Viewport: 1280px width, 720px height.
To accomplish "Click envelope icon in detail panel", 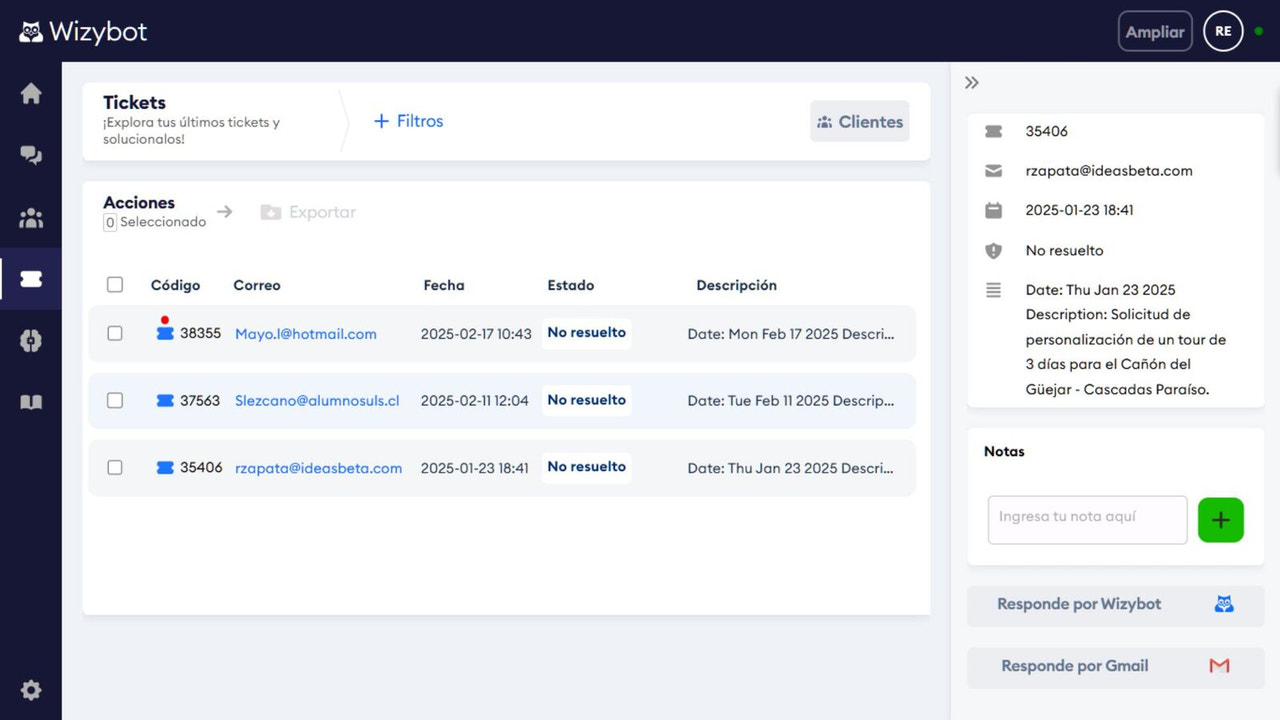I will coord(993,171).
